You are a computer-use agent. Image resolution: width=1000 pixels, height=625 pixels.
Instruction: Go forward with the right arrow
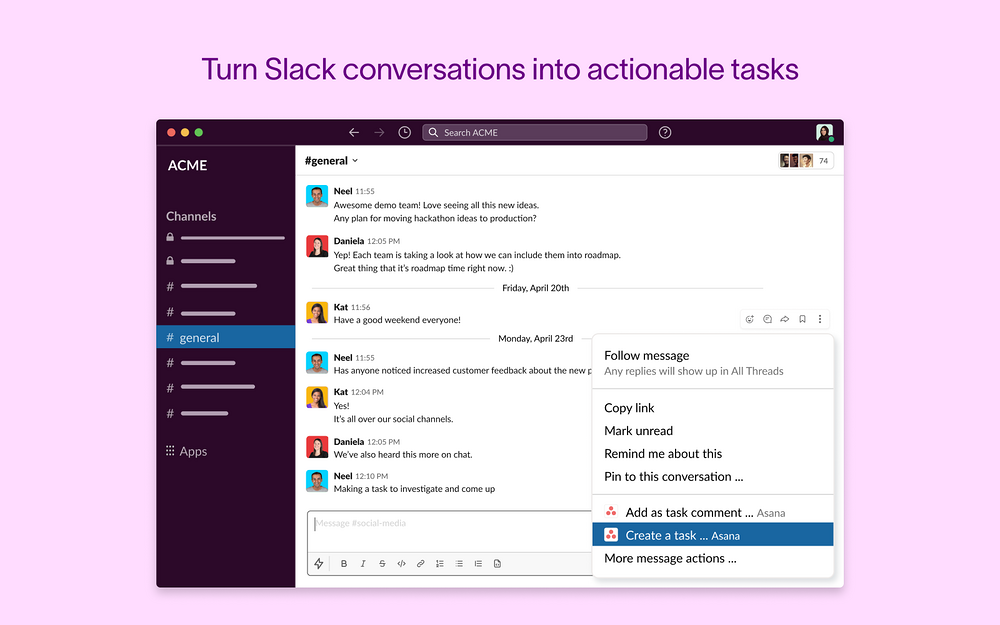379,132
